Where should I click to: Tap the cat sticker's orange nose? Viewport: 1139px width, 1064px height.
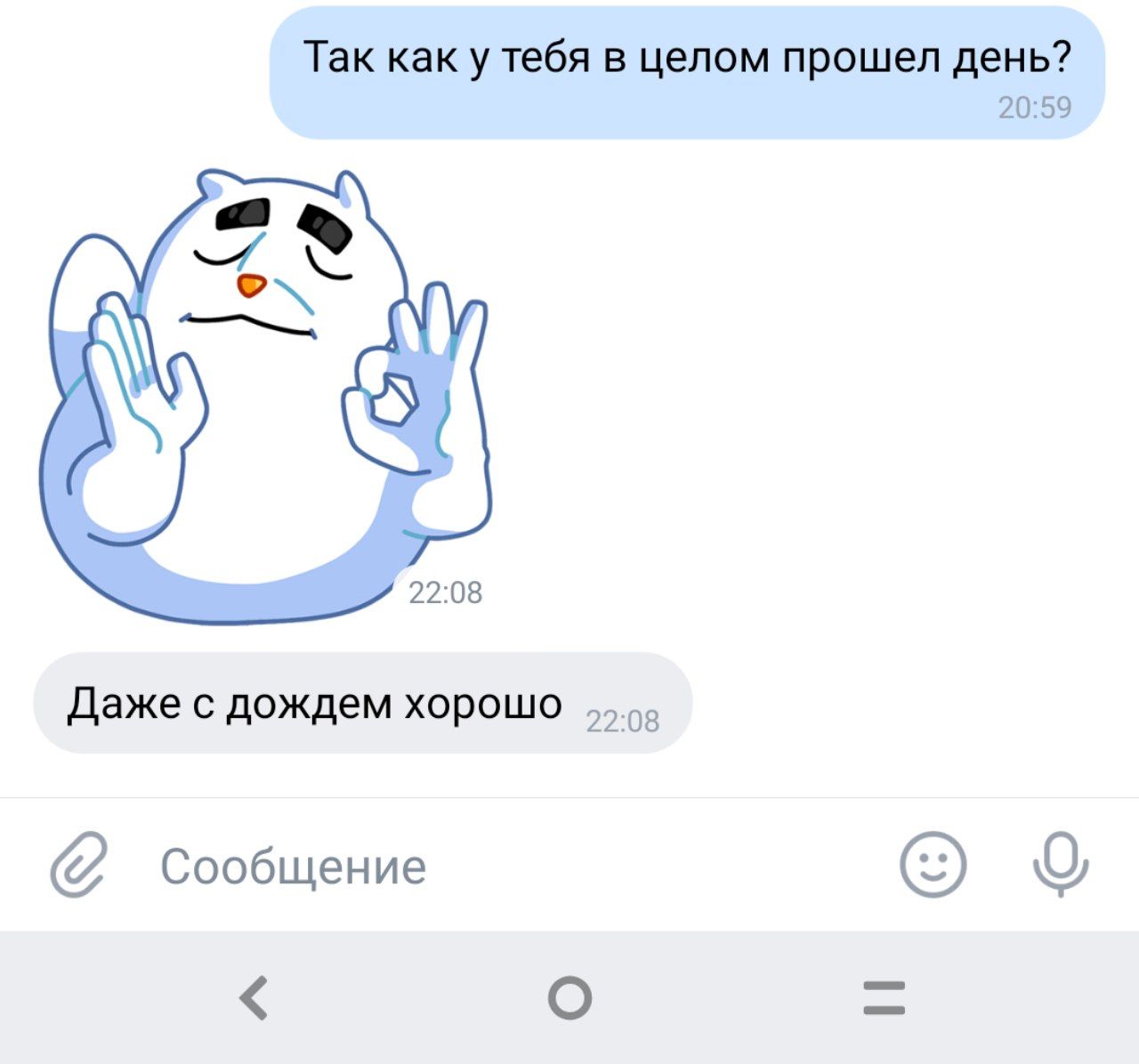251,285
